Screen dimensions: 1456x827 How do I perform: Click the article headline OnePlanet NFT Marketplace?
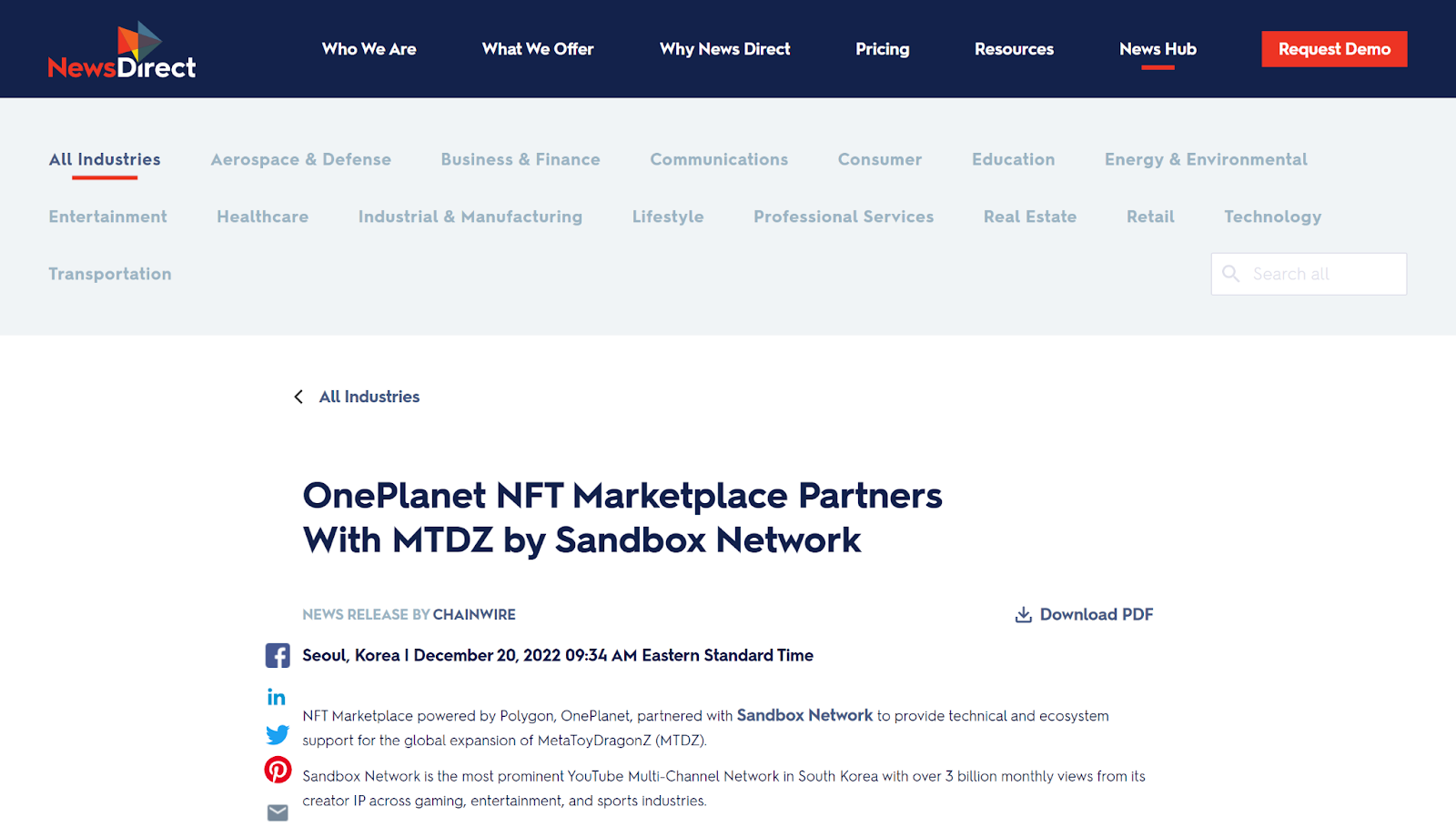point(622,518)
